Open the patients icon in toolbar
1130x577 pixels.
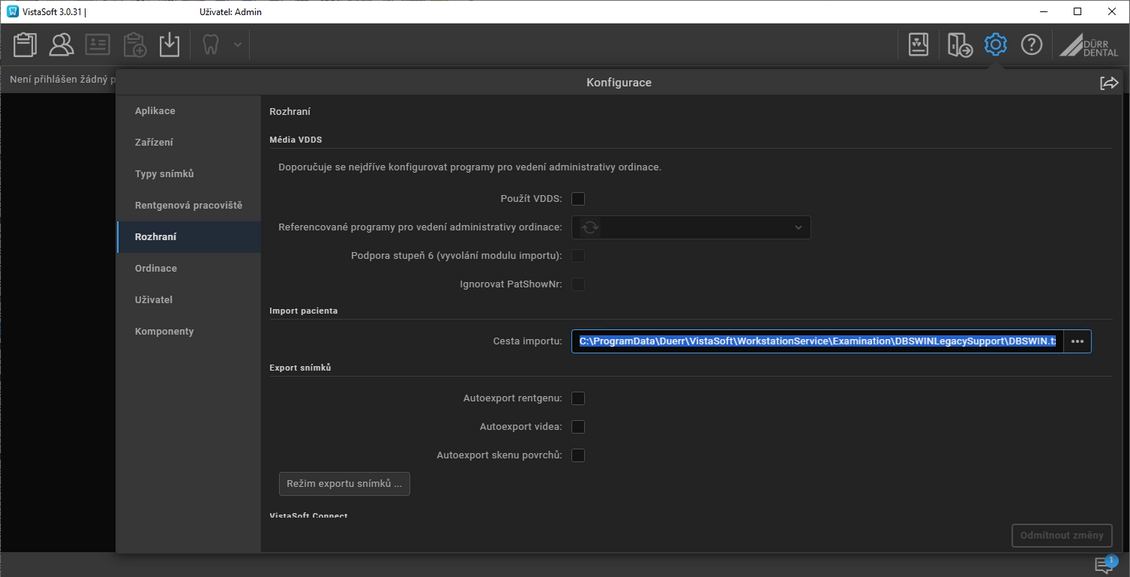[x=61, y=45]
